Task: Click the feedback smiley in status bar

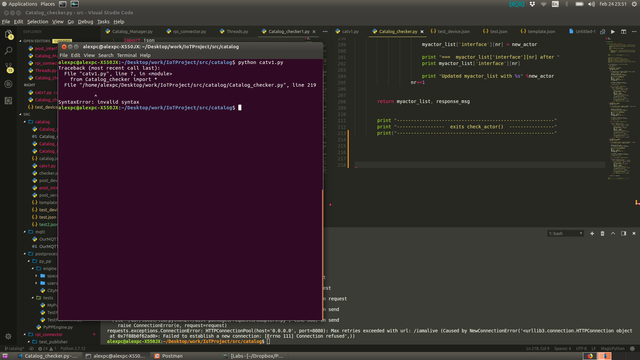Action: (632, 349)
